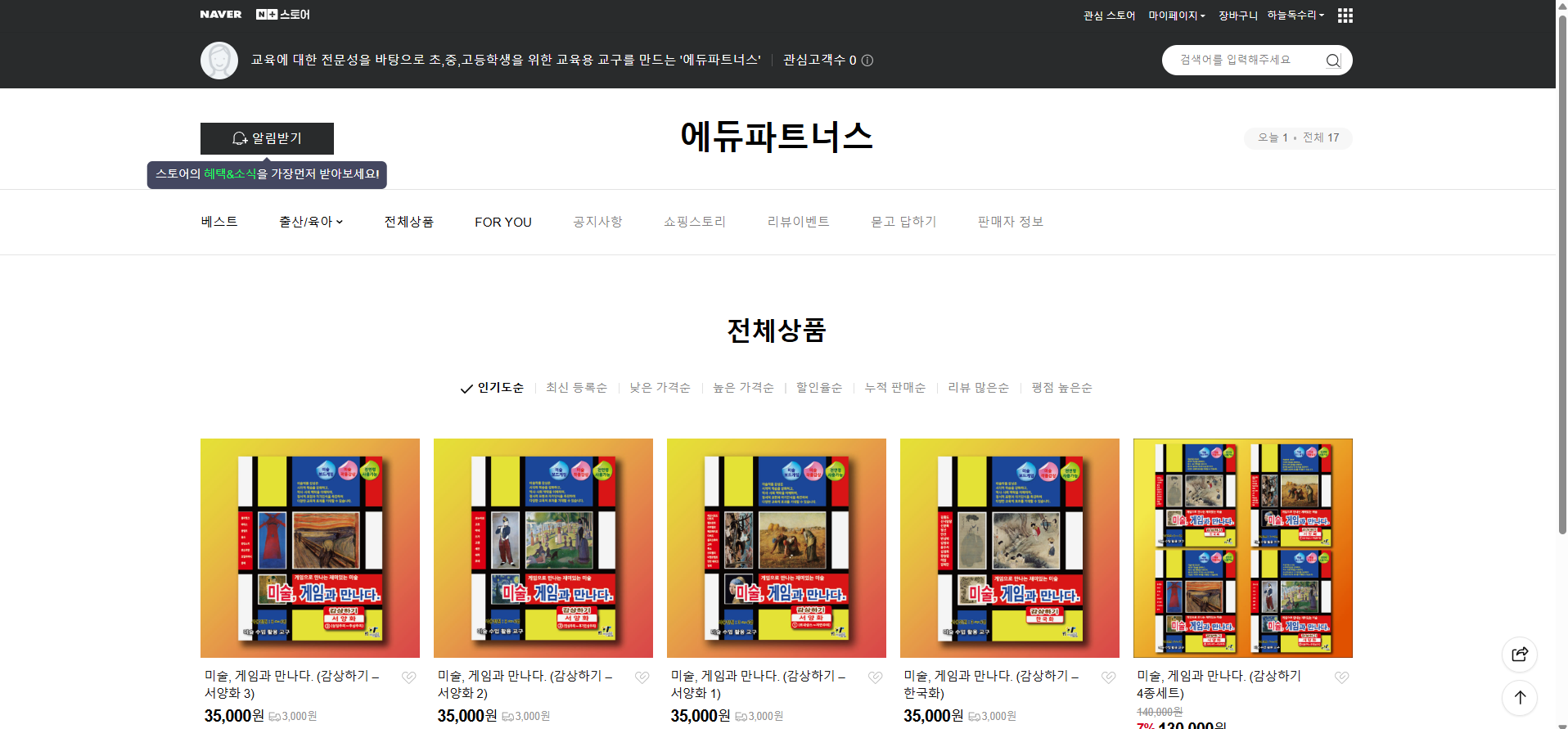Viewport: 1568px width, 729px height.
Task: Open the 공지사항 tab
Action: point(598,222)
